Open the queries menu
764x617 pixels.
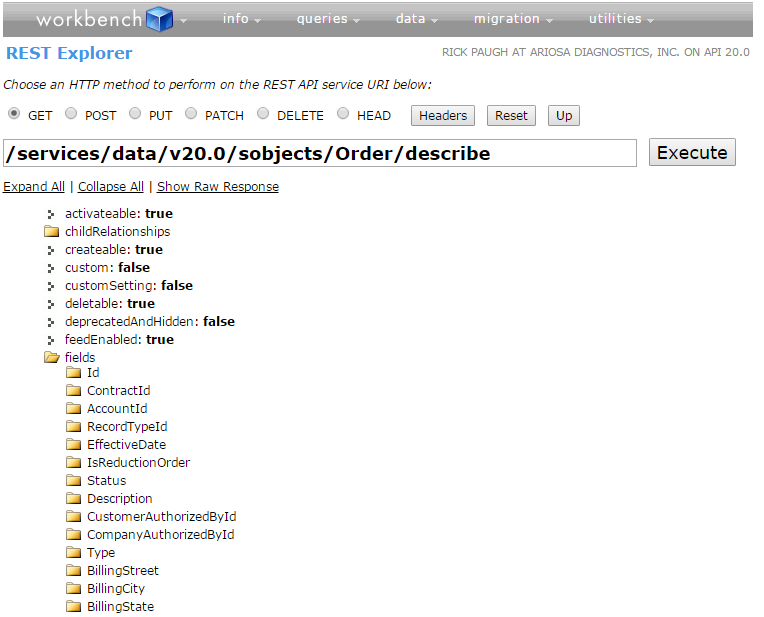[x=328, y=19]
